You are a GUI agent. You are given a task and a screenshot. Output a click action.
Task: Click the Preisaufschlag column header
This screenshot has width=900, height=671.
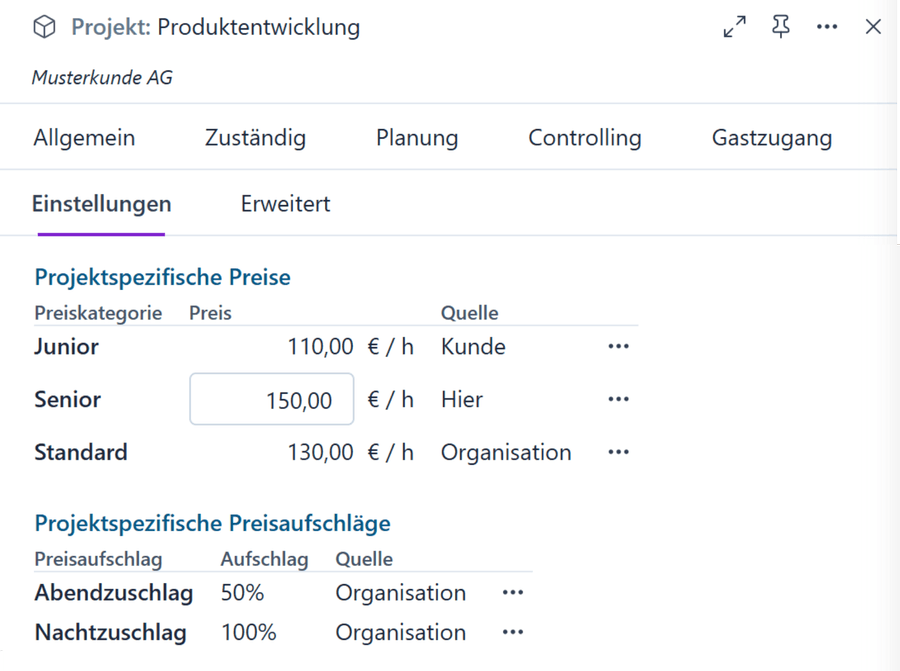pos(98,560)
